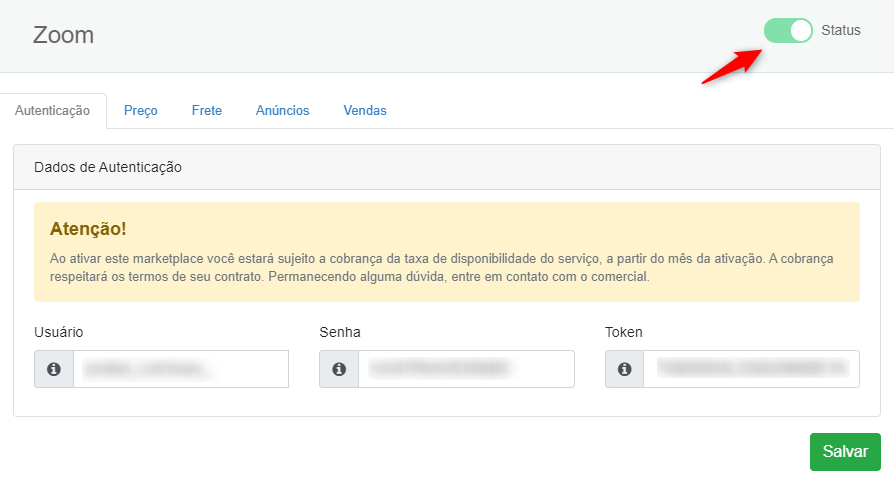The height and width of the screenshot is (492, 894).
Task: Open the Autenticação tab
Action: (52, 111)
